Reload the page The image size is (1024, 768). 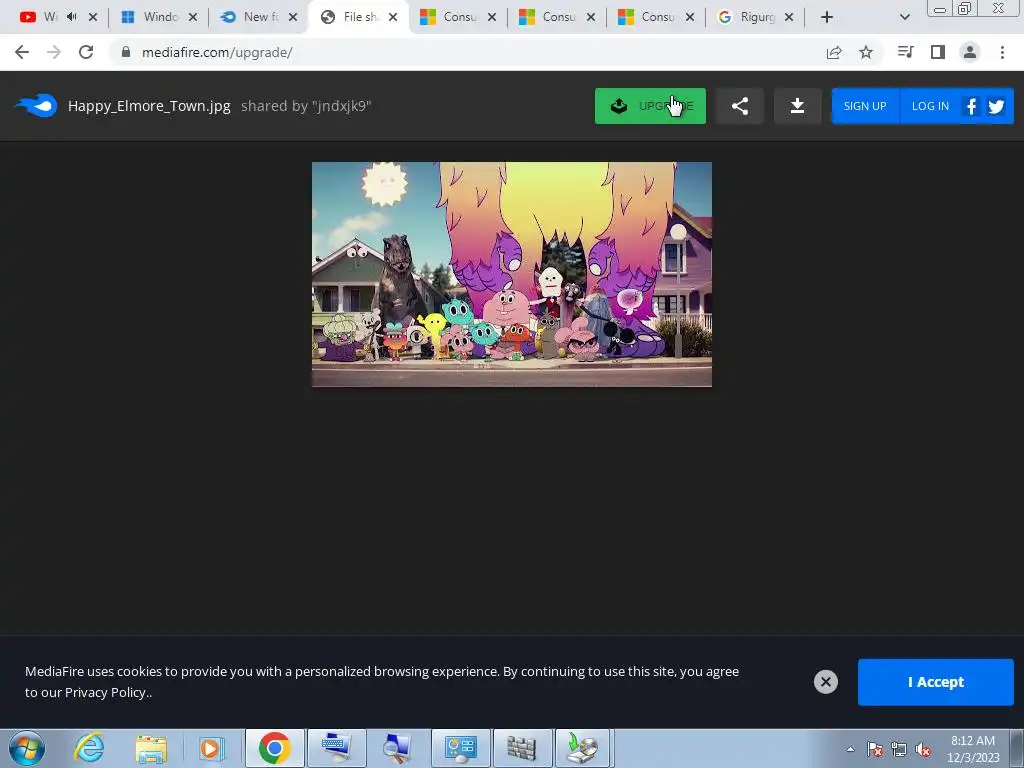(86, 52)
